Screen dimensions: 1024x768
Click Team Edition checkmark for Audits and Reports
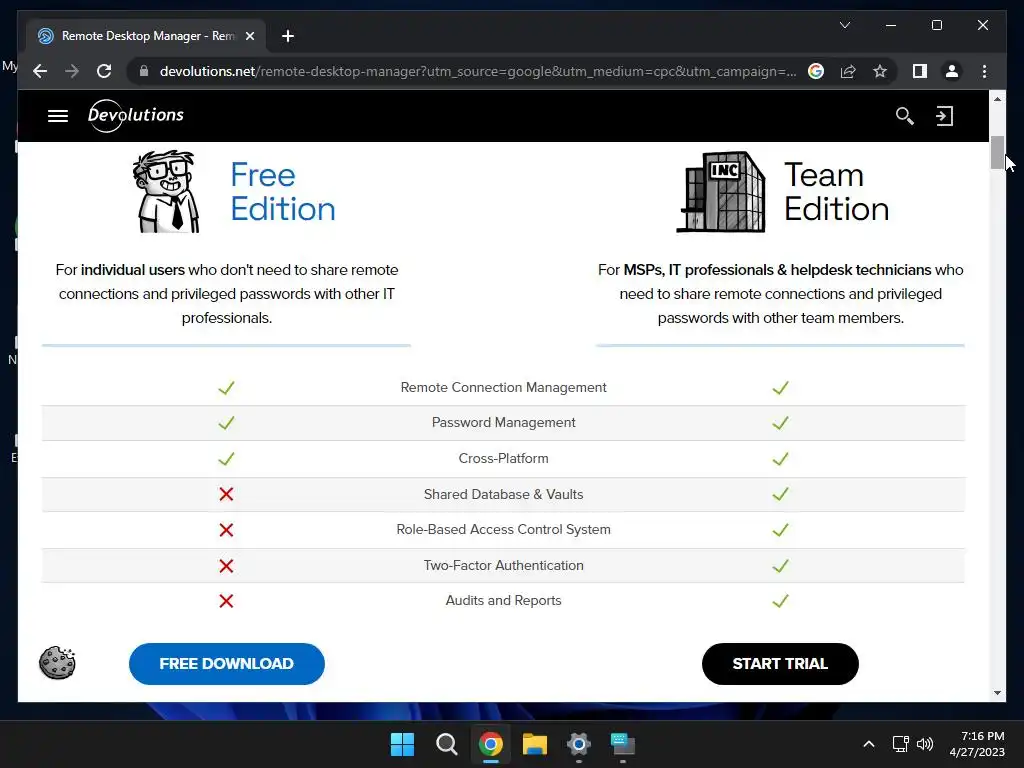[x=780, y=601]
